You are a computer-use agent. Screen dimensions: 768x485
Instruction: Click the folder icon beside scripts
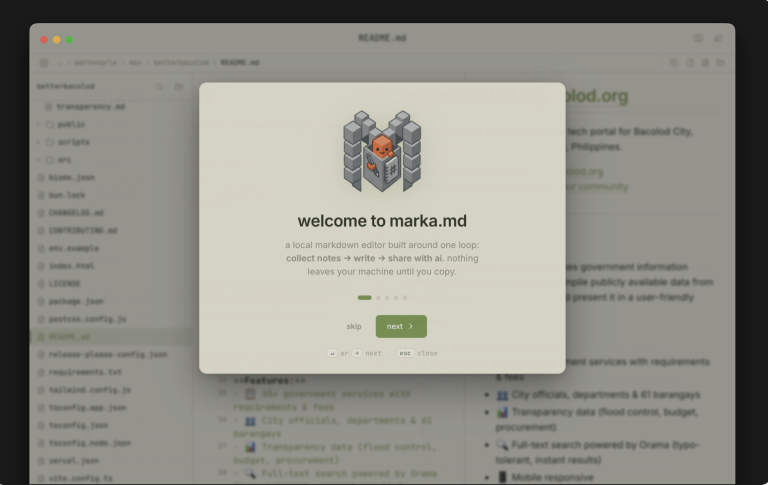pos(49,142)
